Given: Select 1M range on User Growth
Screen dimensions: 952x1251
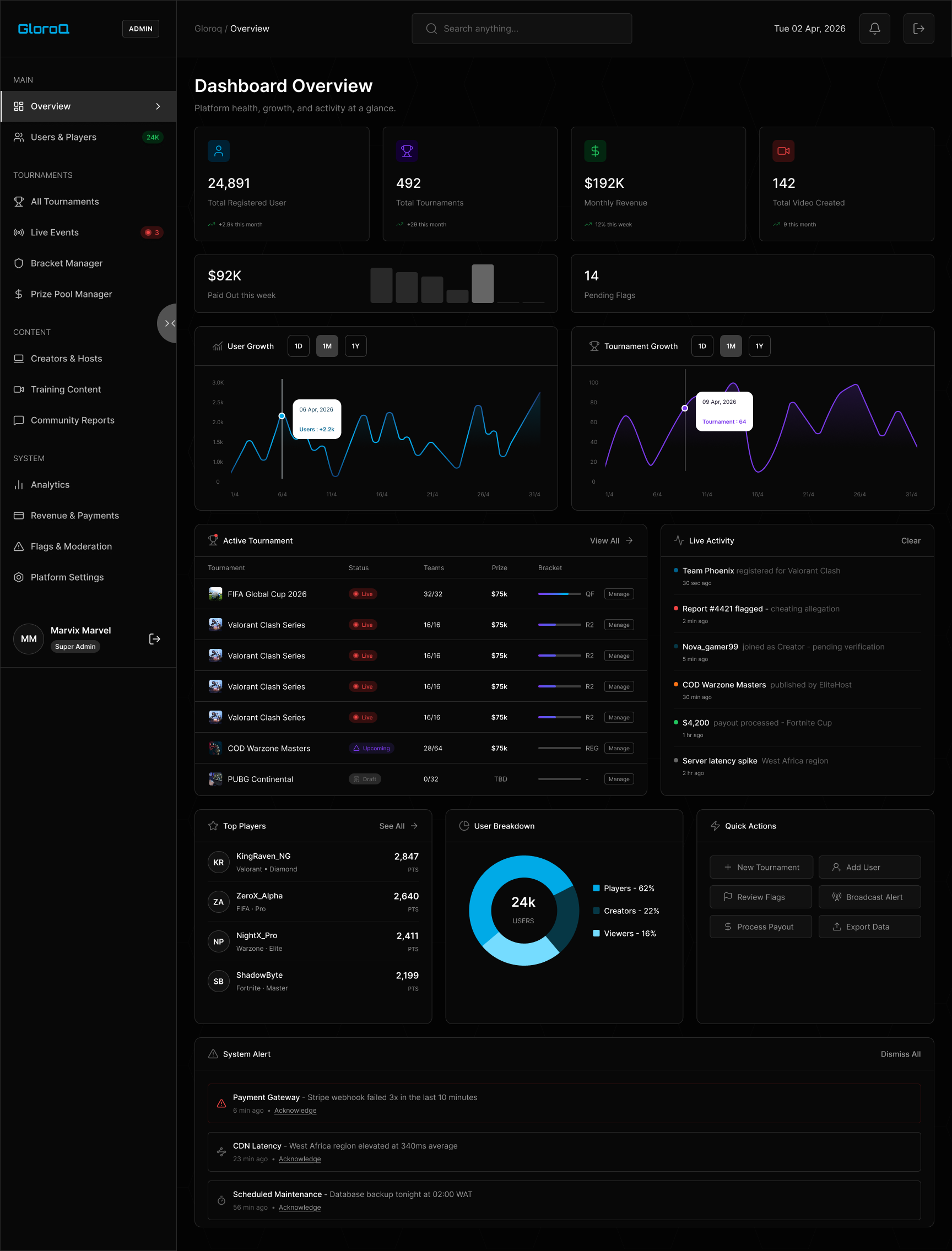Looking at the screenshot, I should [x=328, y=346].
